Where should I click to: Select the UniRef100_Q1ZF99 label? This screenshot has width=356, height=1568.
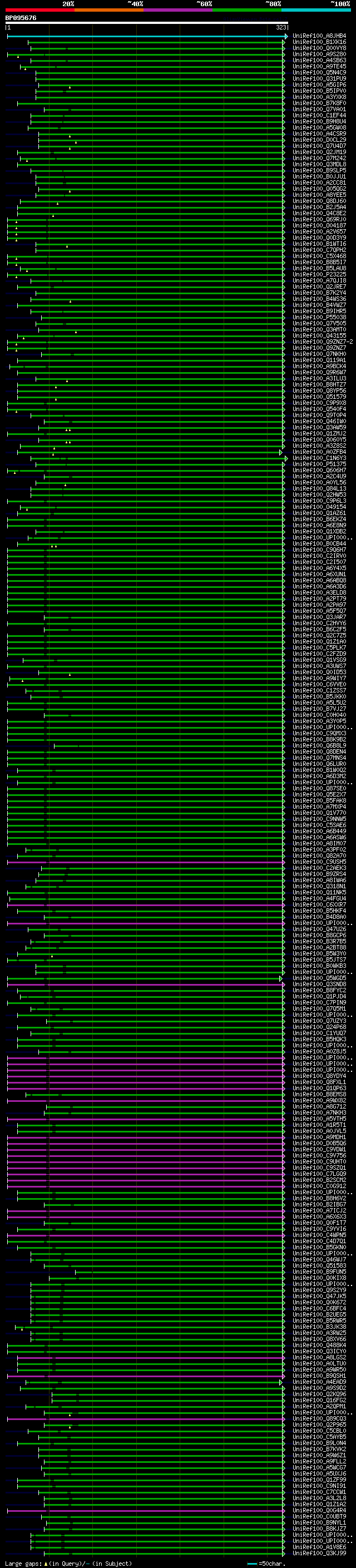pyautogui.click(x=319, y=1480)
